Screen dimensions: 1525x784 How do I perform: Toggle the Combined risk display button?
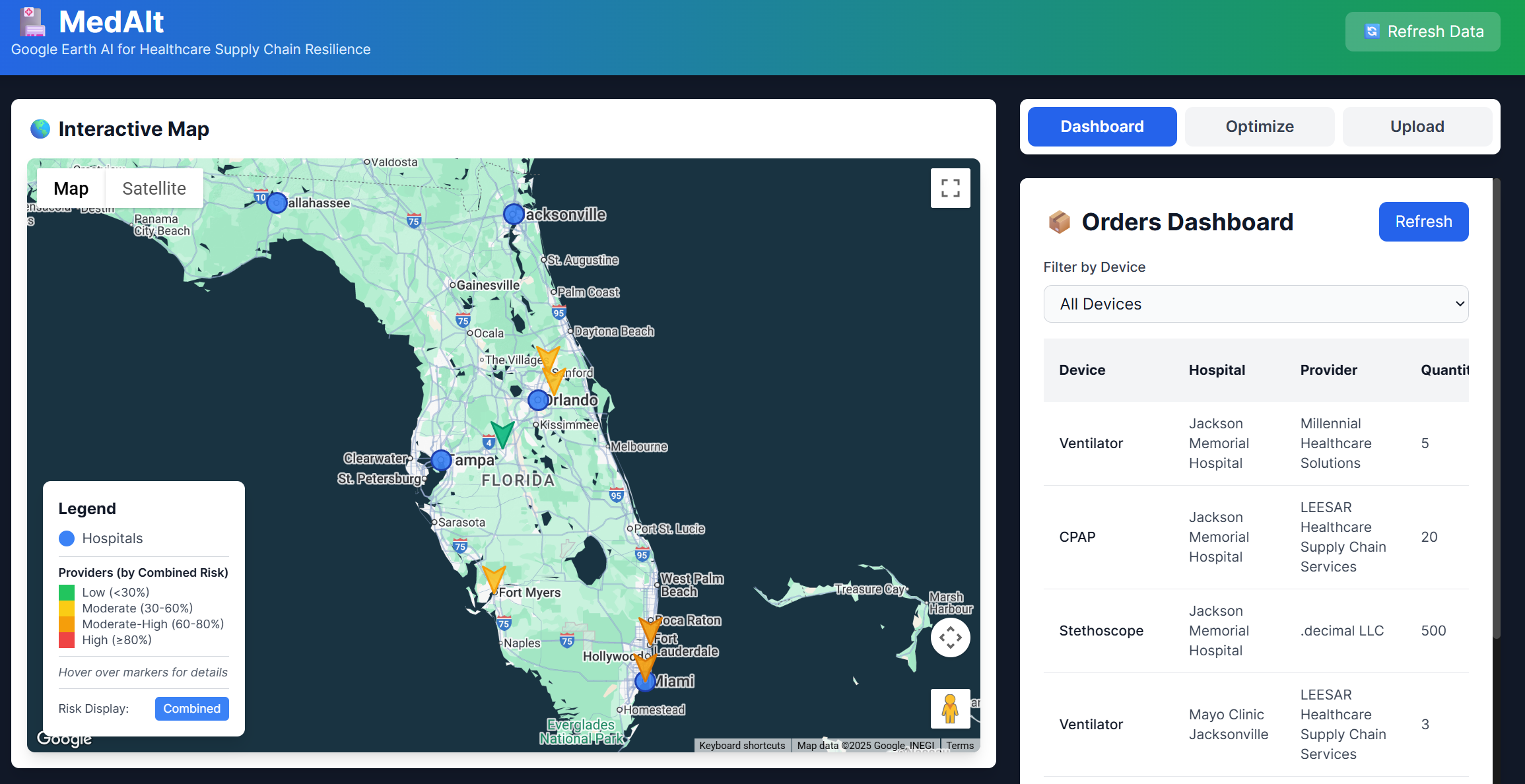[191, 709]
